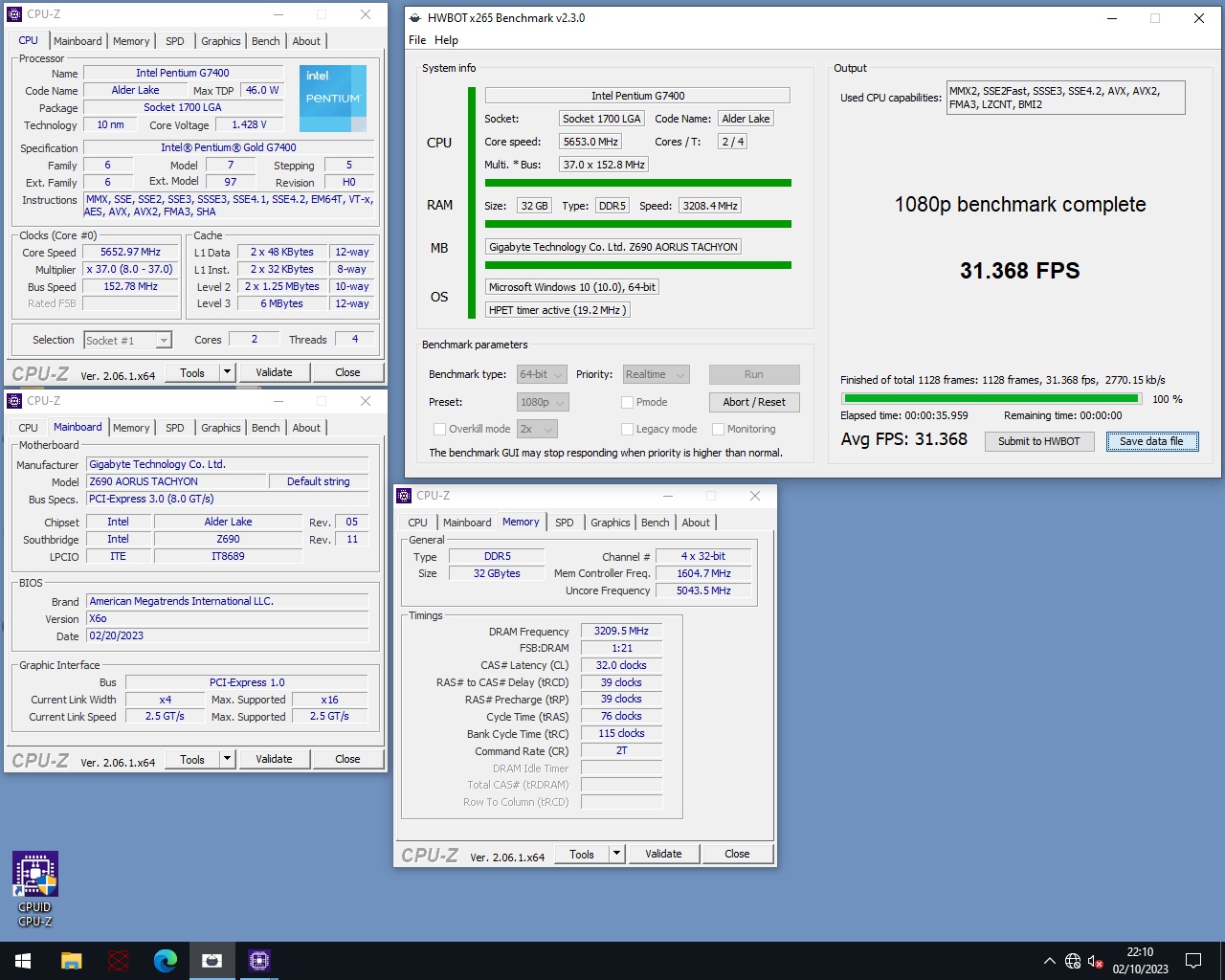Click the Intel Pentium G7400 name field
Screen dimensions: 1225x980
pyautogui.click(x=182, y=73)
